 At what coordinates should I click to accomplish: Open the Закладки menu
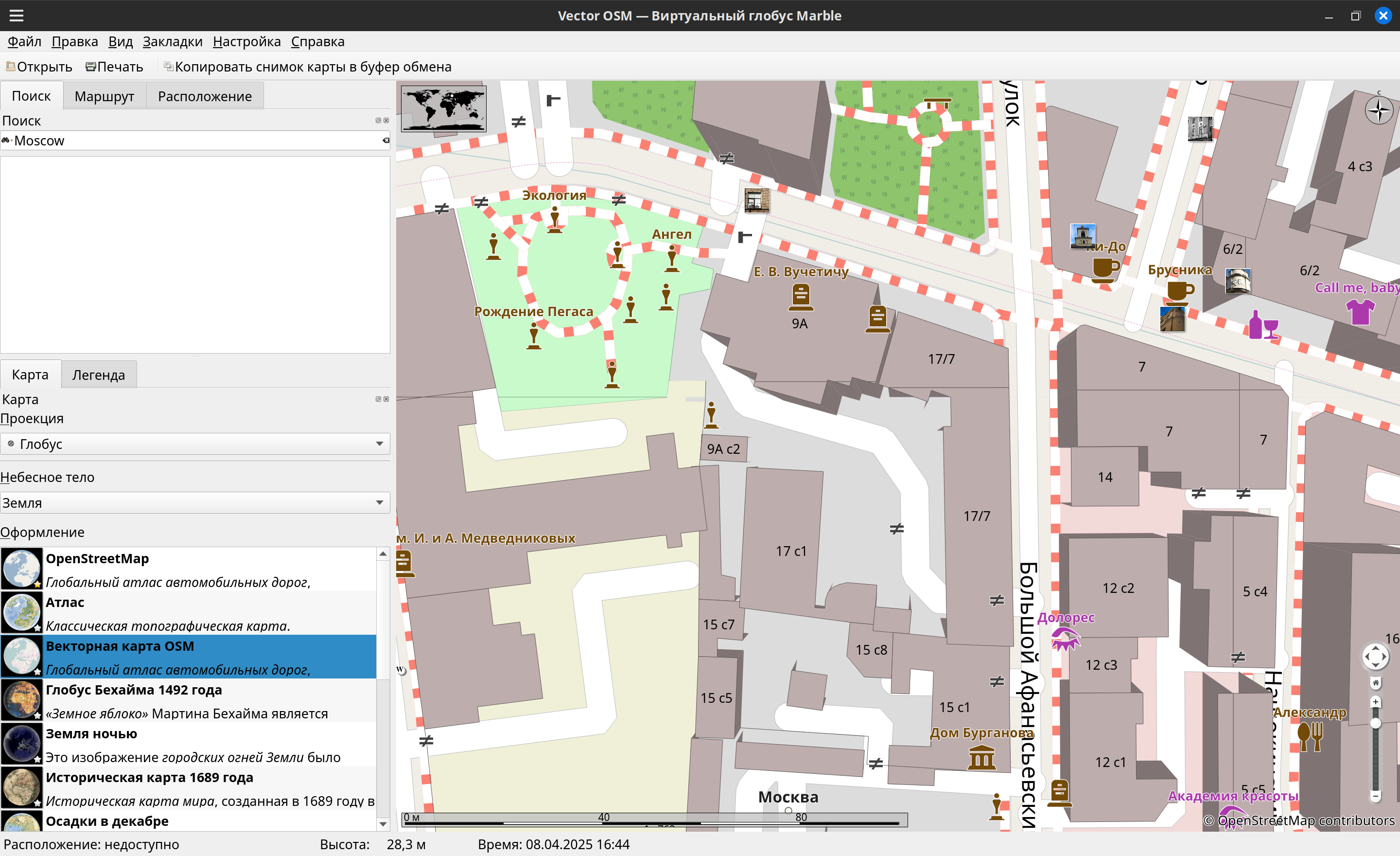pyautogui.click(x=172, y=41)
